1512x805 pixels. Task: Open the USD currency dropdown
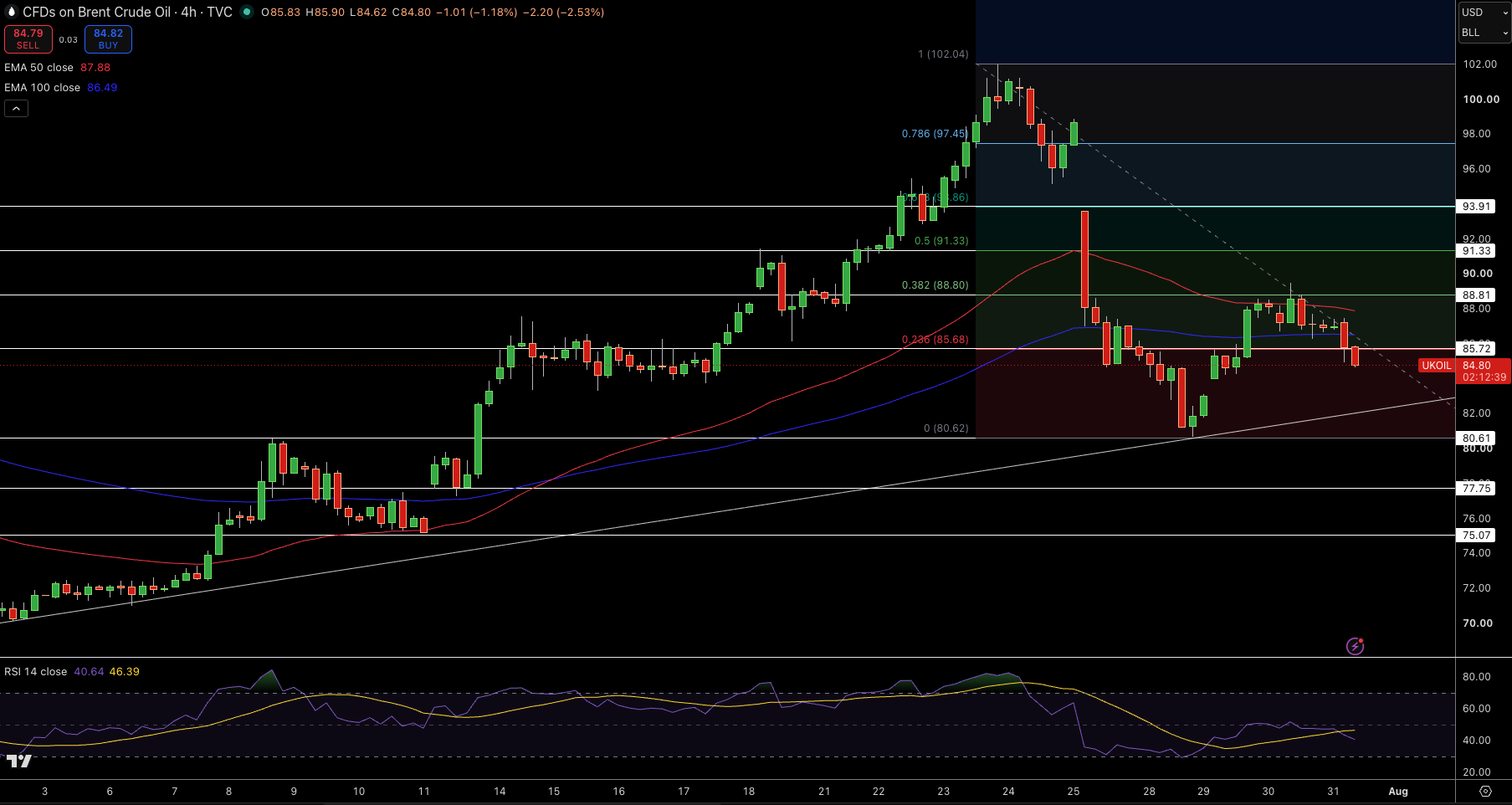(1485, 13)
